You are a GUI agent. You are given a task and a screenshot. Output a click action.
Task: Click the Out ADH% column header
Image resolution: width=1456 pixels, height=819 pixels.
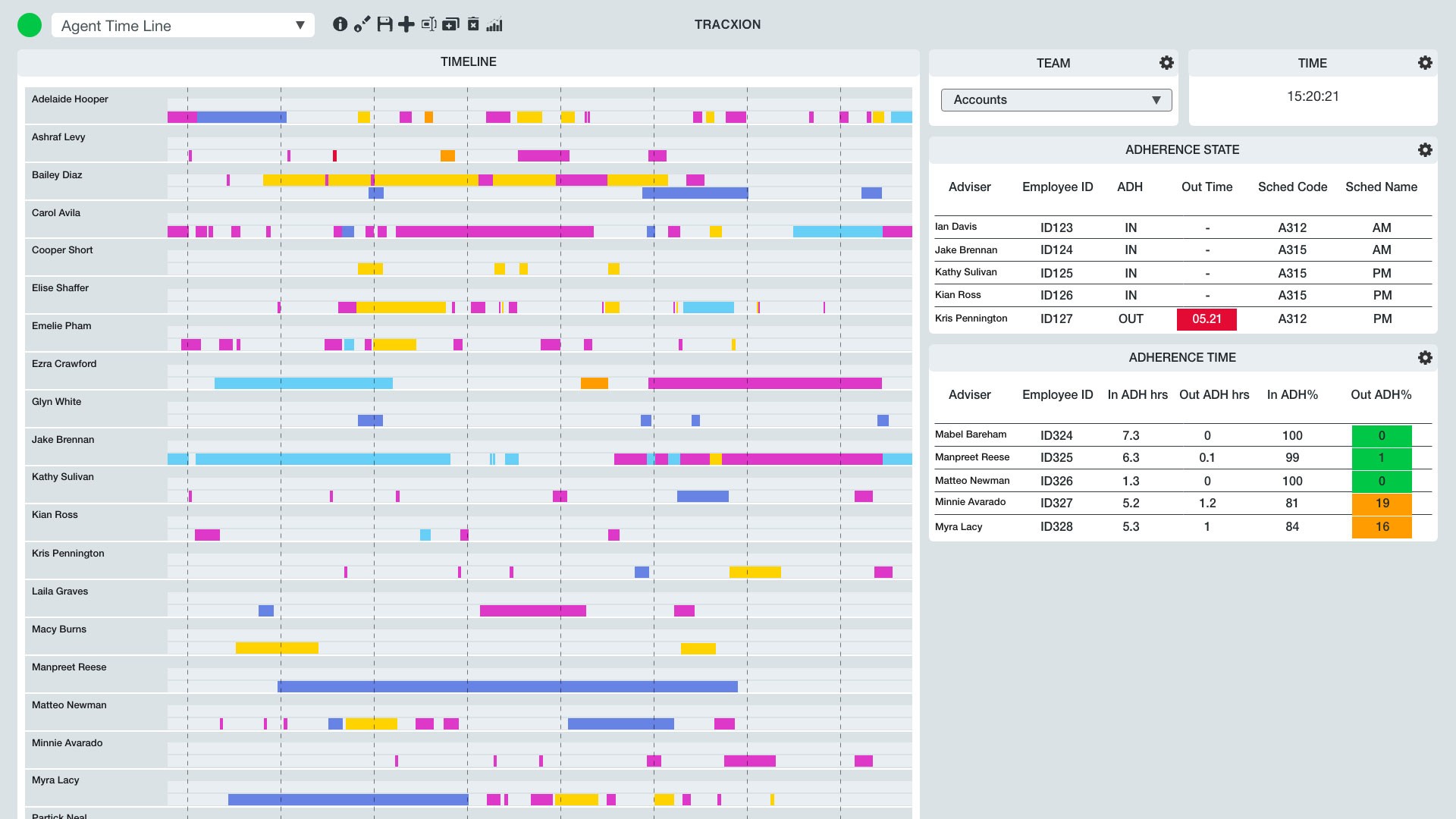1380,395
